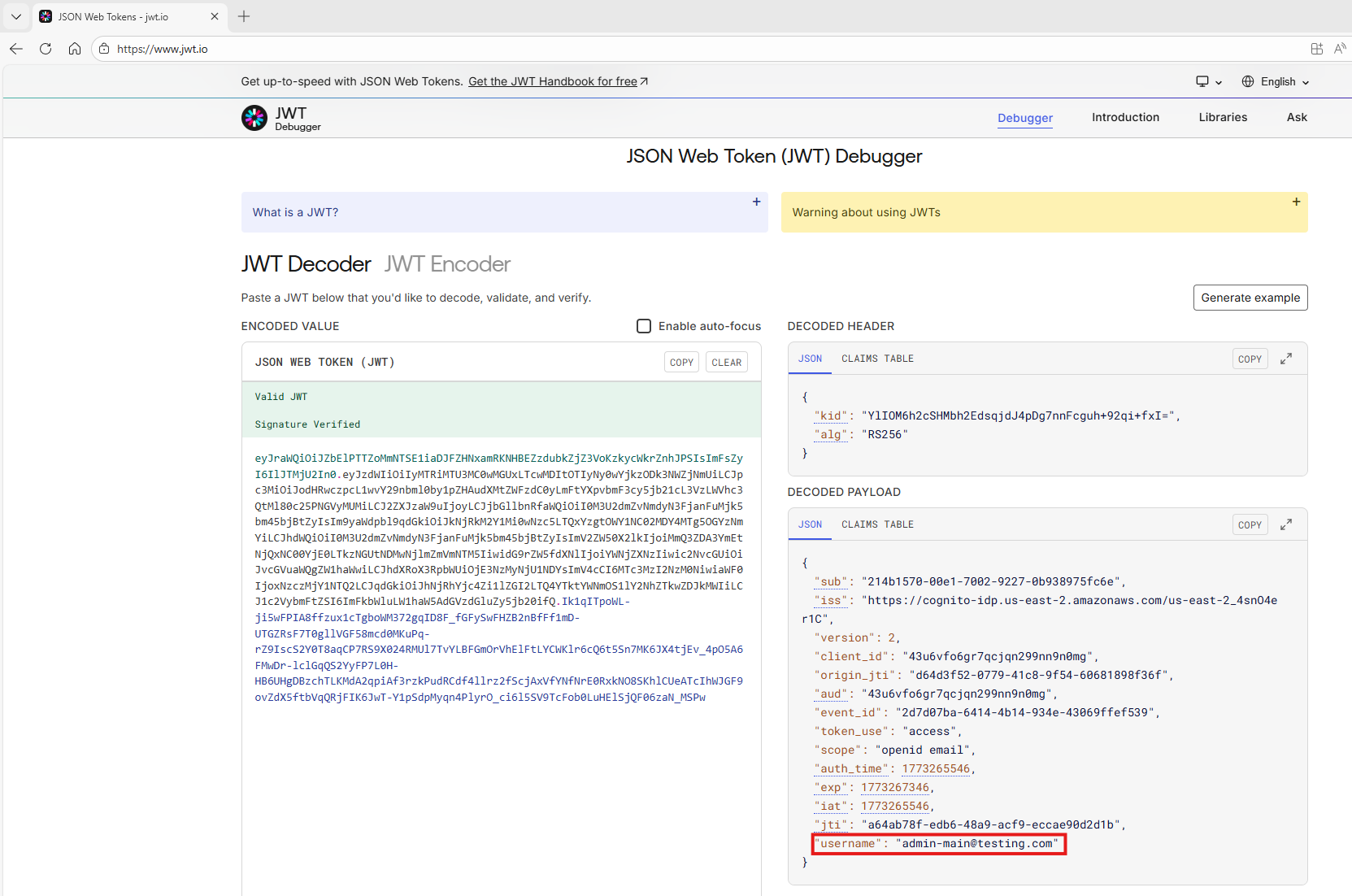
Task: Click the auth_time value 1773265546
Action: pos(936,768)
